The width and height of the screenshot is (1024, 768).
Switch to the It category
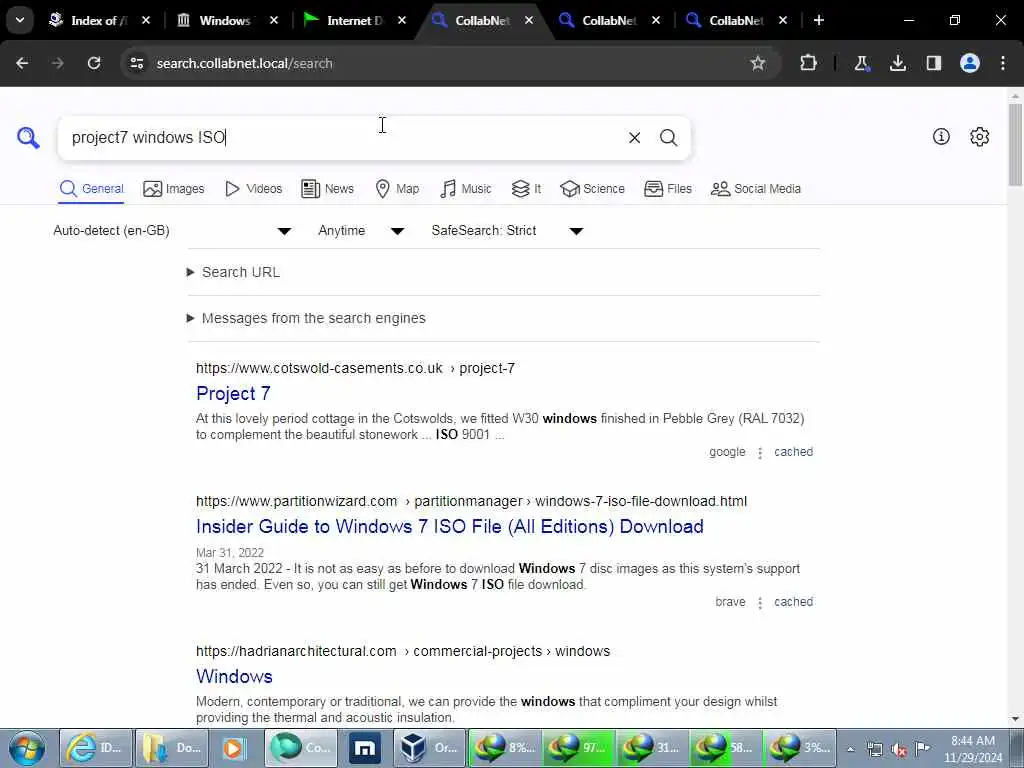tap(526, 189)
